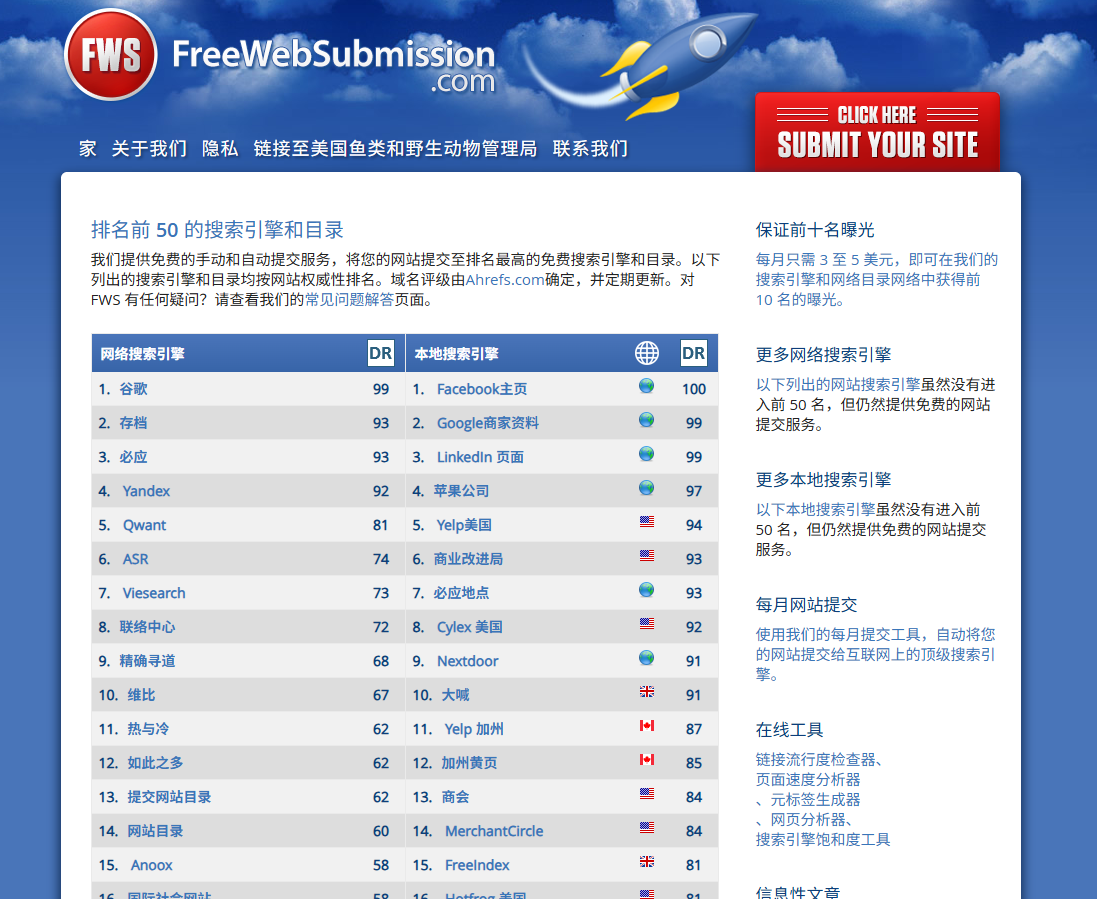The image size is (1097, 899).
Task: Open the 联系我们 navigation item
Action: (x=590, y=148)
